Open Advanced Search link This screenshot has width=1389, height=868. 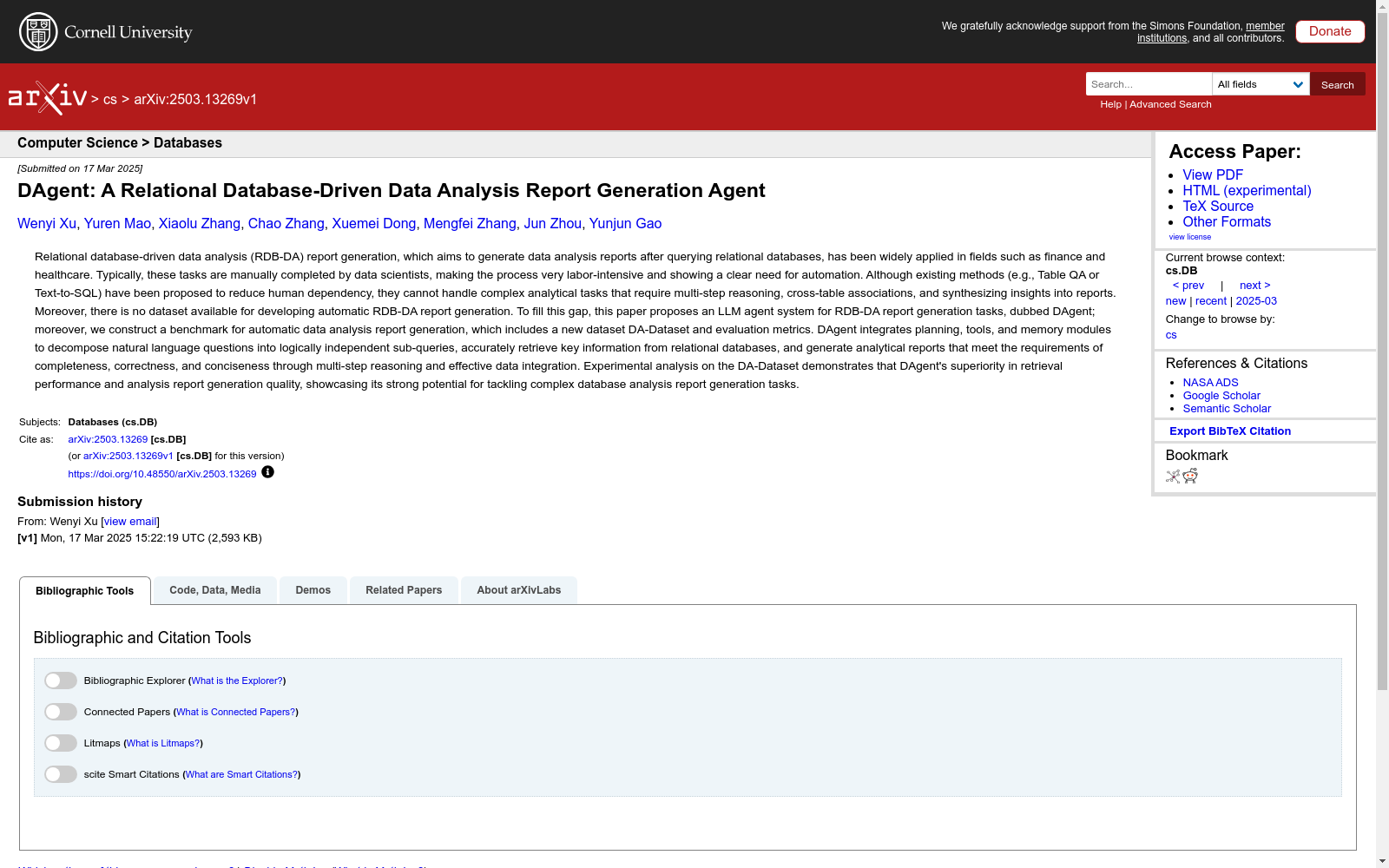(x=1170, y=104)
